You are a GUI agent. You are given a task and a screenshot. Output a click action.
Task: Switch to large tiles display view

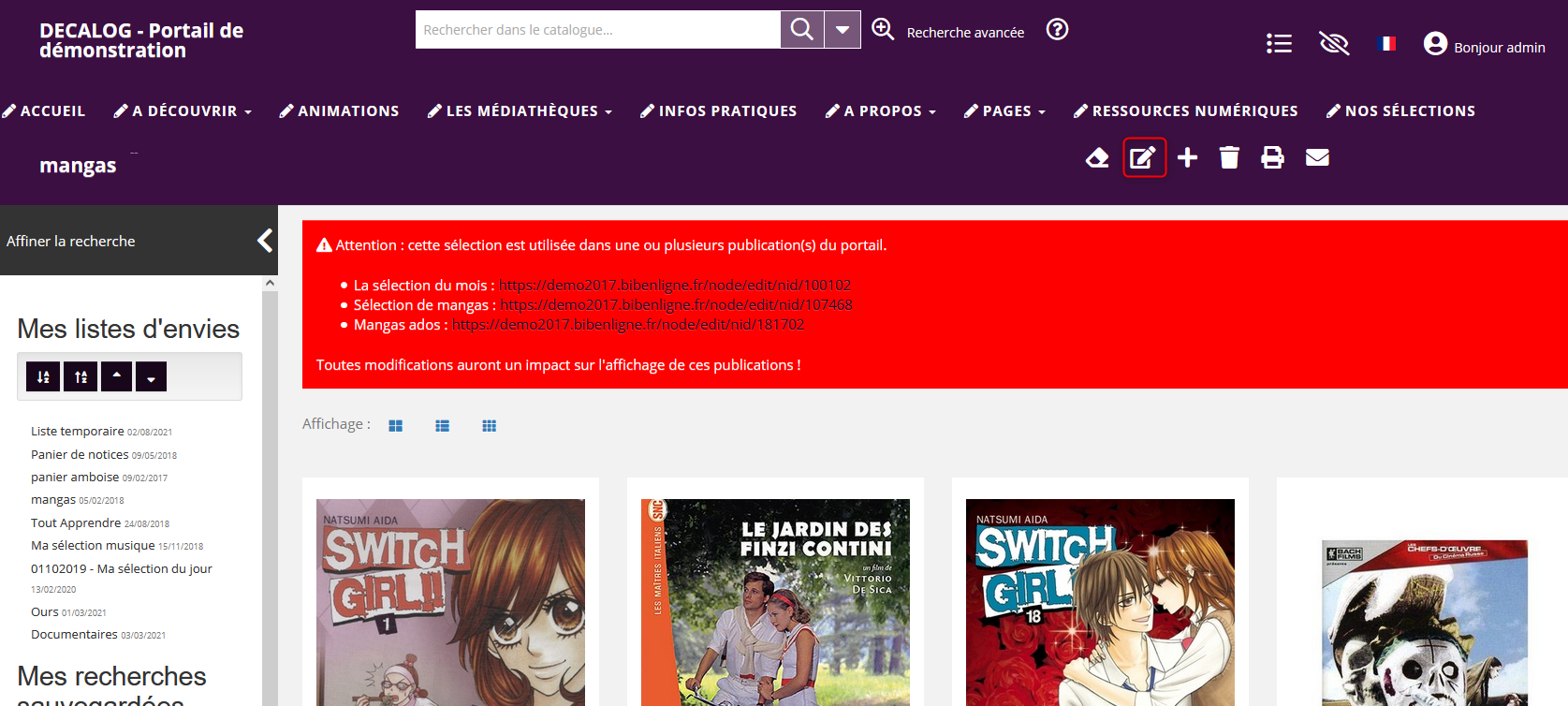point(396,426)
